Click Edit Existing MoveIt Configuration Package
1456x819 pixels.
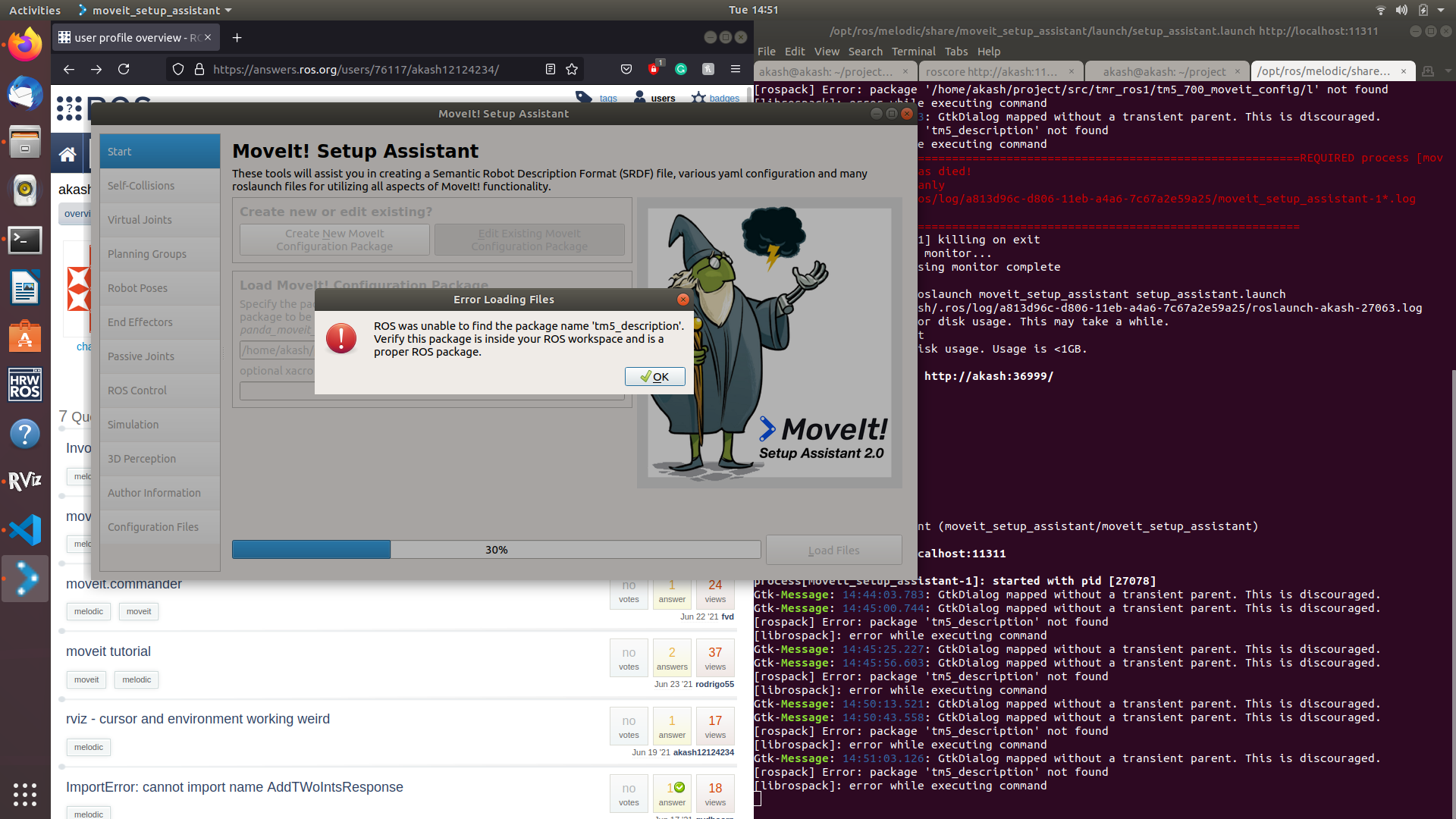(529, 240)
